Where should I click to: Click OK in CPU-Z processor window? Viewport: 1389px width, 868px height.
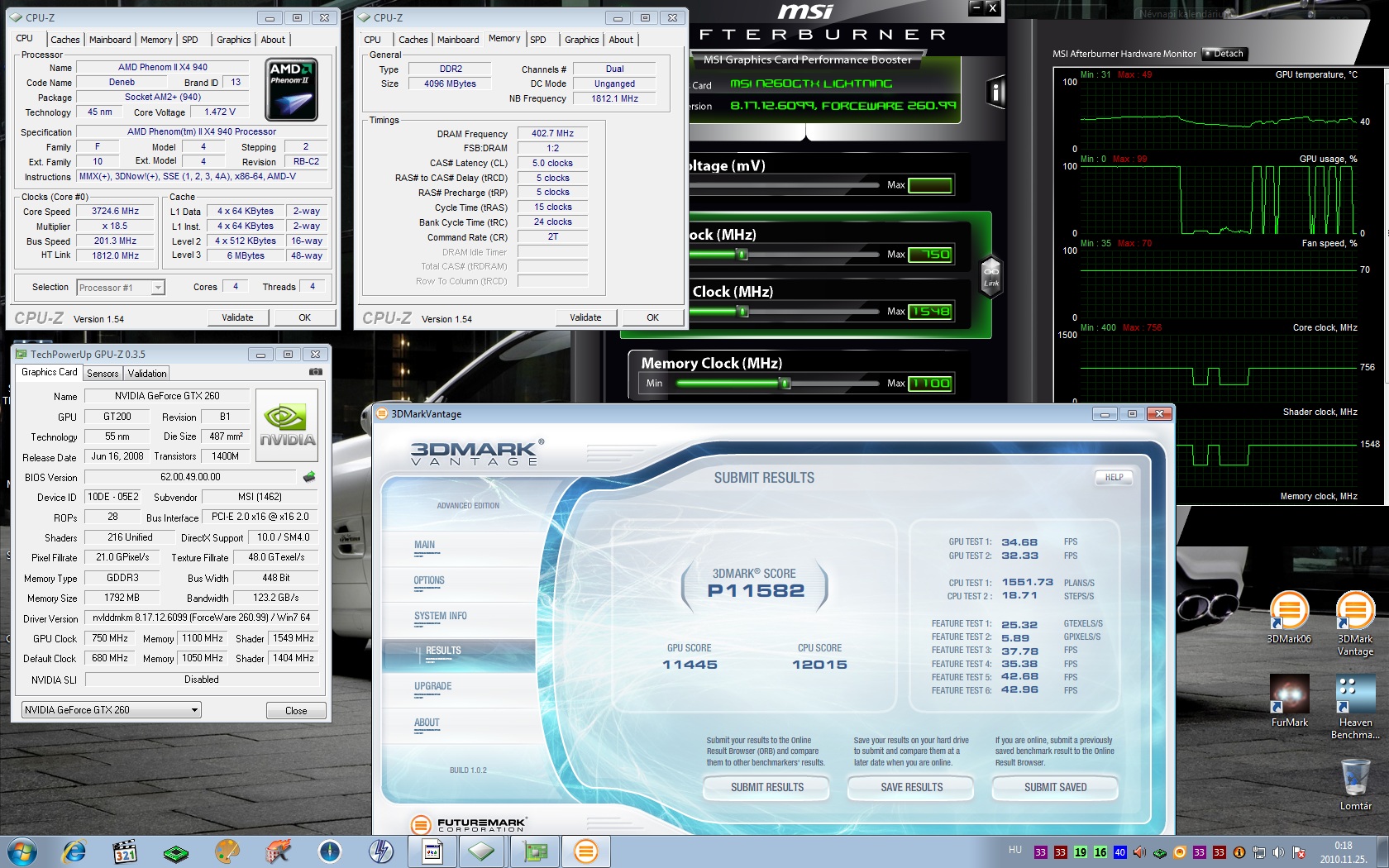point(305,317)
